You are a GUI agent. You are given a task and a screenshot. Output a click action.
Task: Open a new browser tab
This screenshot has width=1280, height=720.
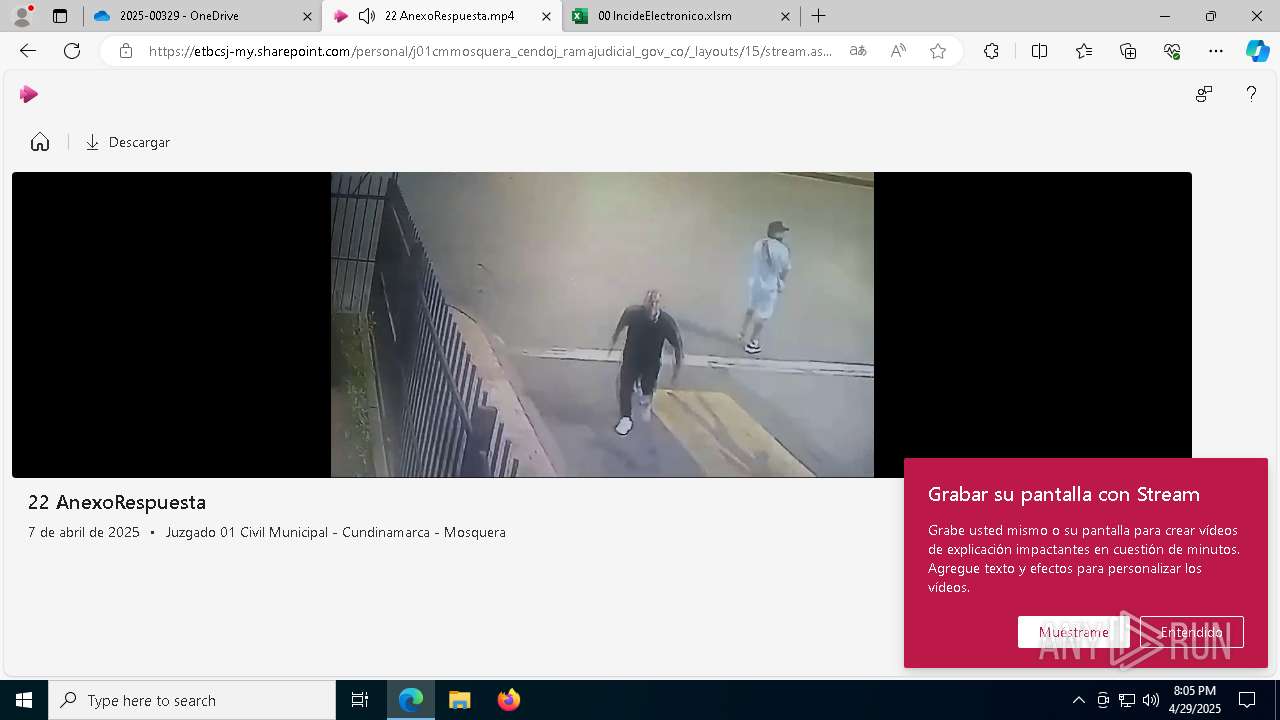point(819,16)
